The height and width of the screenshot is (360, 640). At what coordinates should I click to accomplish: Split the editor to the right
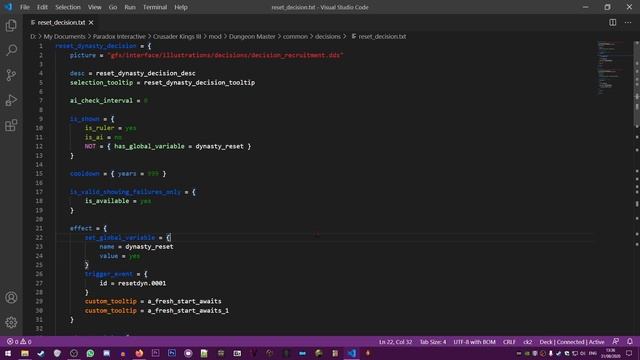[613, 22]
